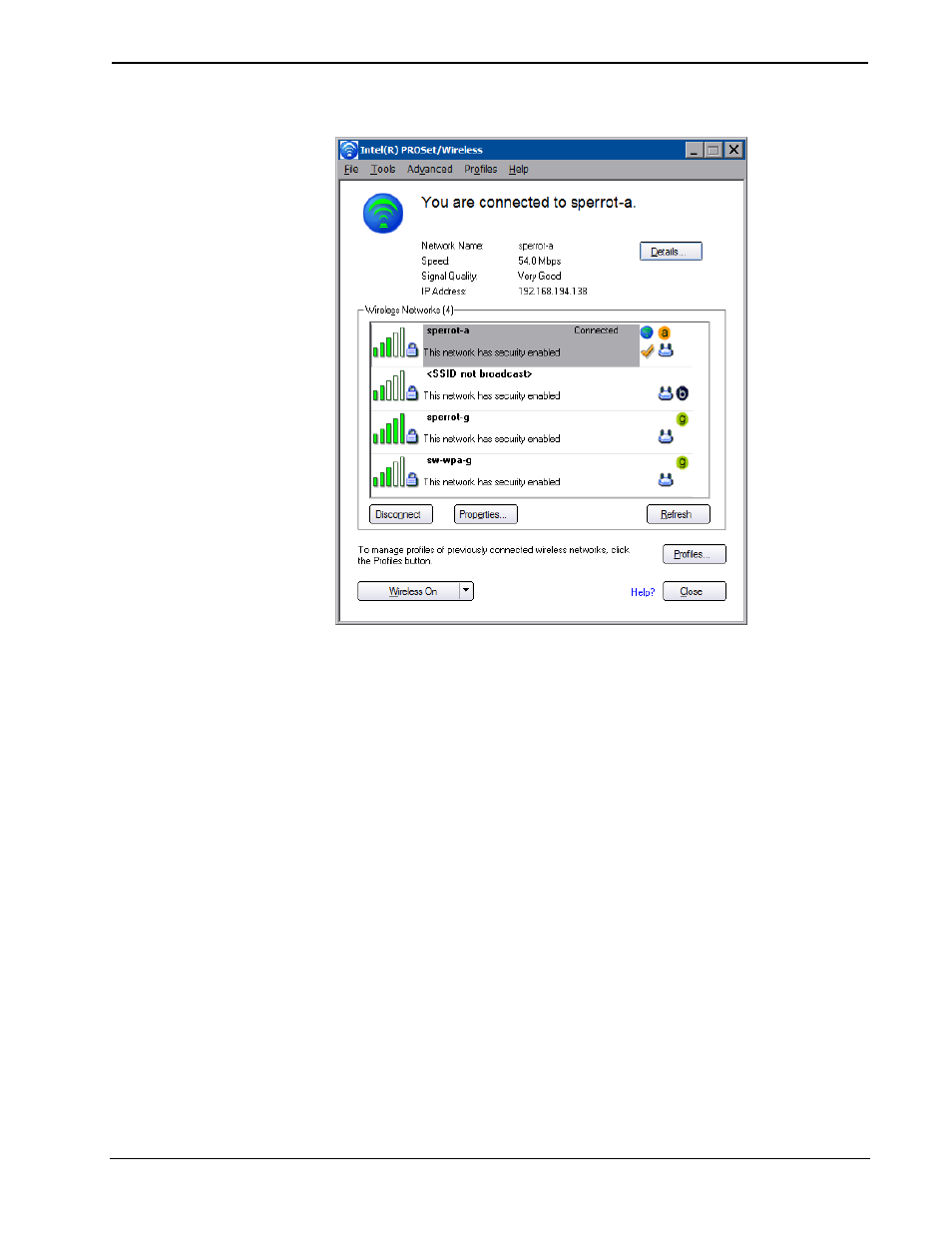
Task: Click the security lock icon for sperrot-a
Action: coord(412,350)
